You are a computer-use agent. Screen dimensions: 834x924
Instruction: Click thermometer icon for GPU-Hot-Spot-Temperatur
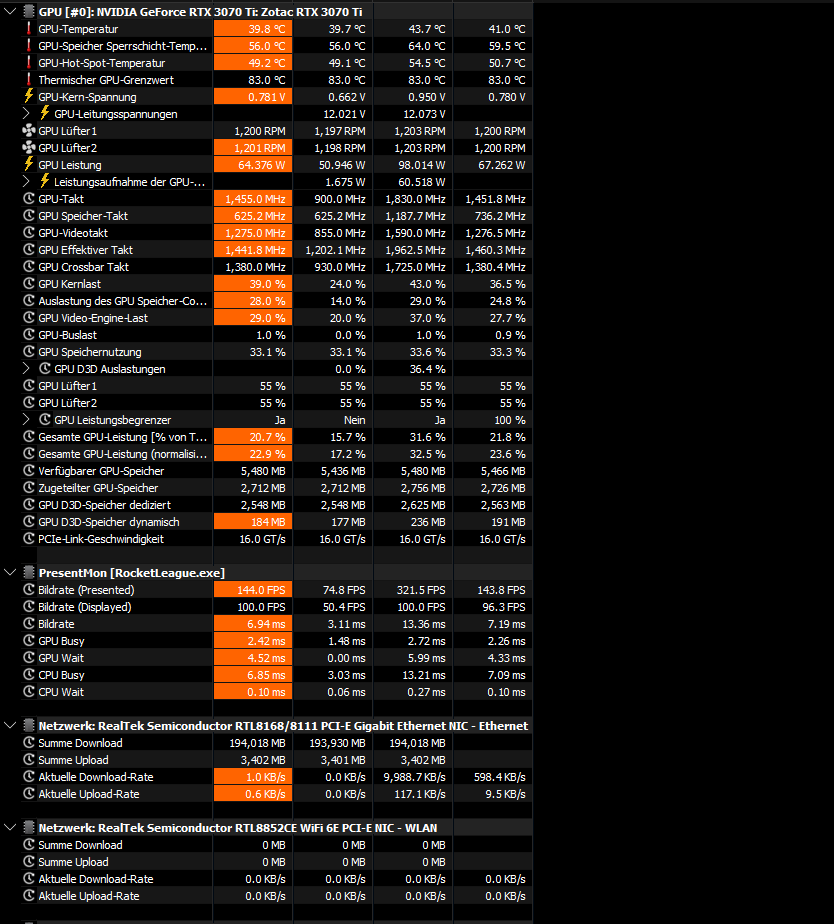point(28,62)
